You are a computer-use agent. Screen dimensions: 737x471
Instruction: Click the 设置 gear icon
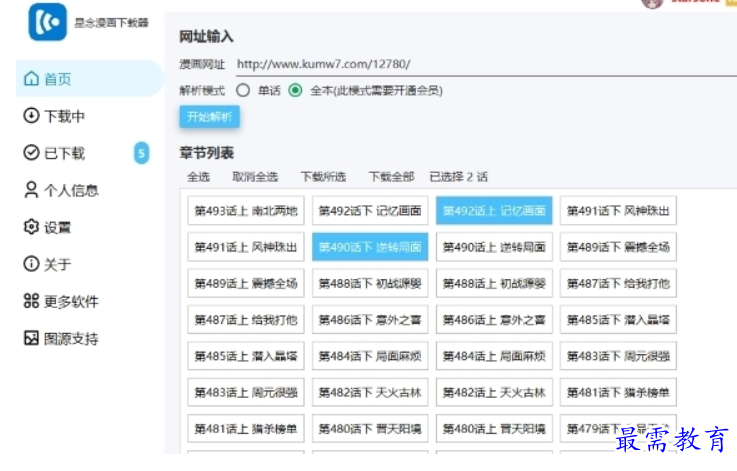[31, 227]
